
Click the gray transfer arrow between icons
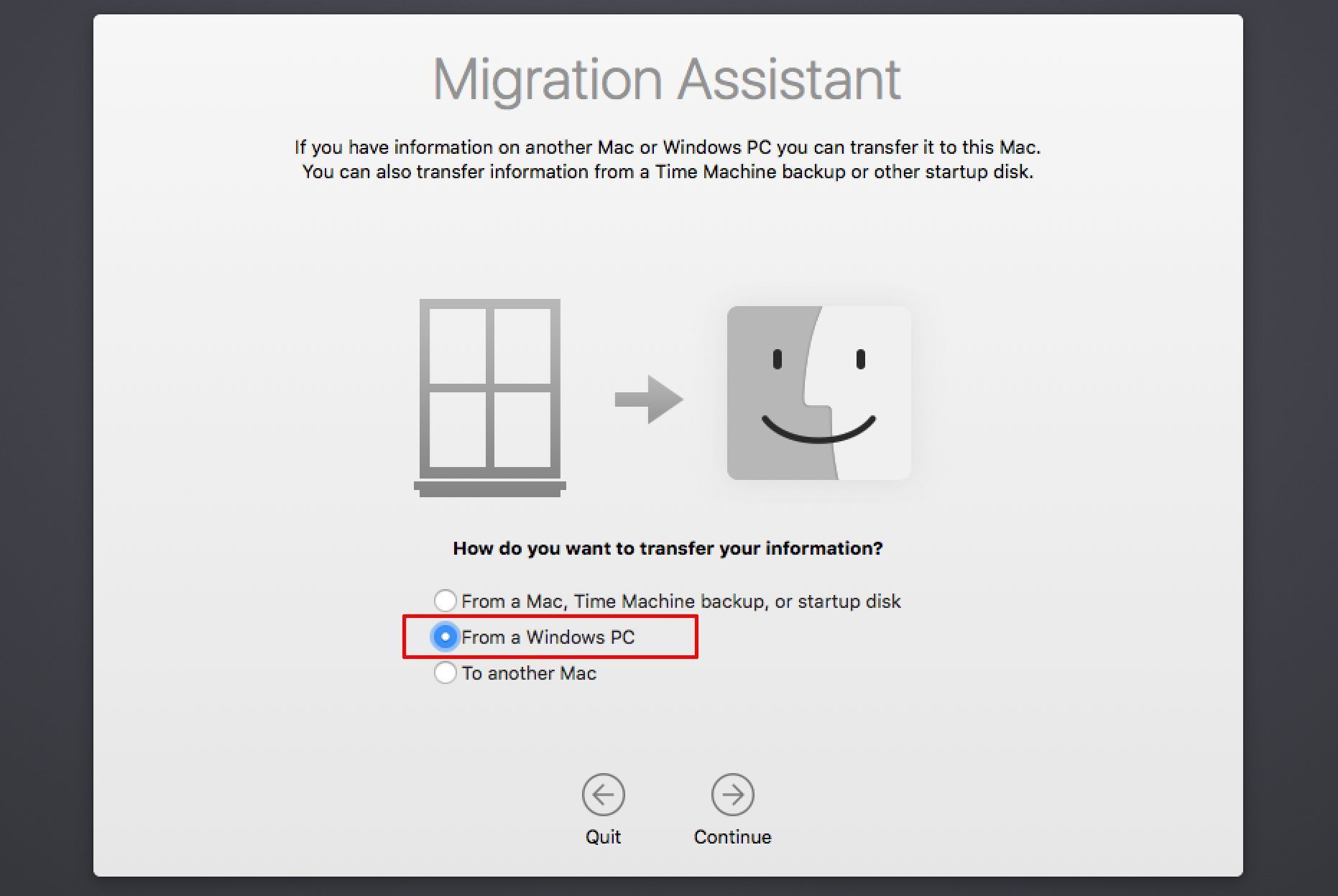click(x=647, y=399)
